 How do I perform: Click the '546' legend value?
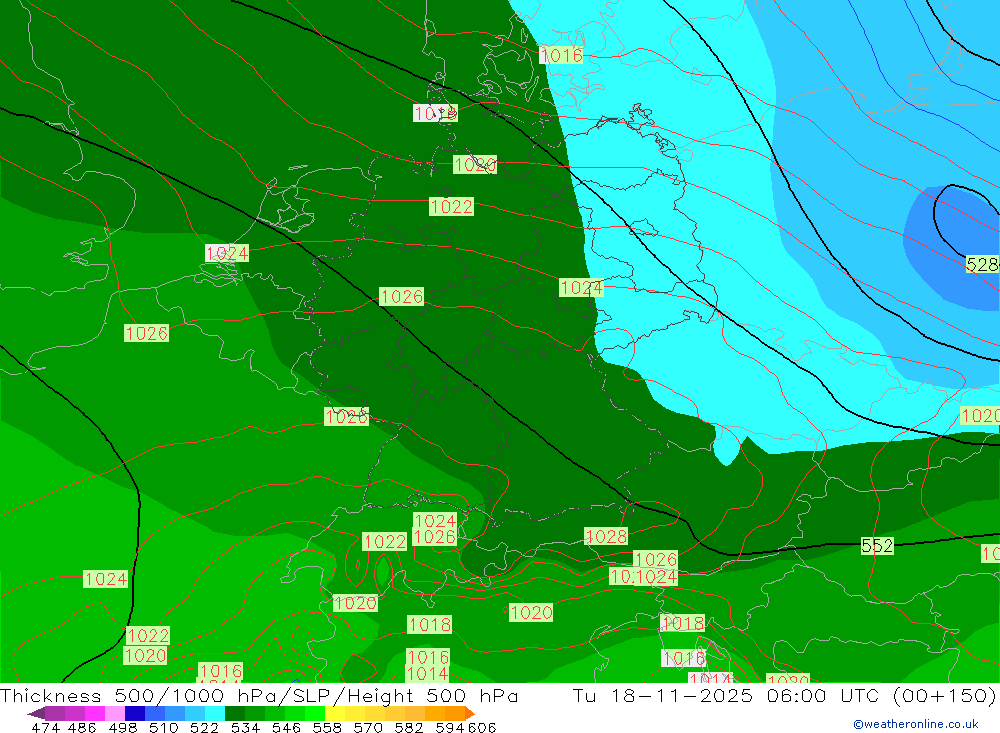[286, 727]
